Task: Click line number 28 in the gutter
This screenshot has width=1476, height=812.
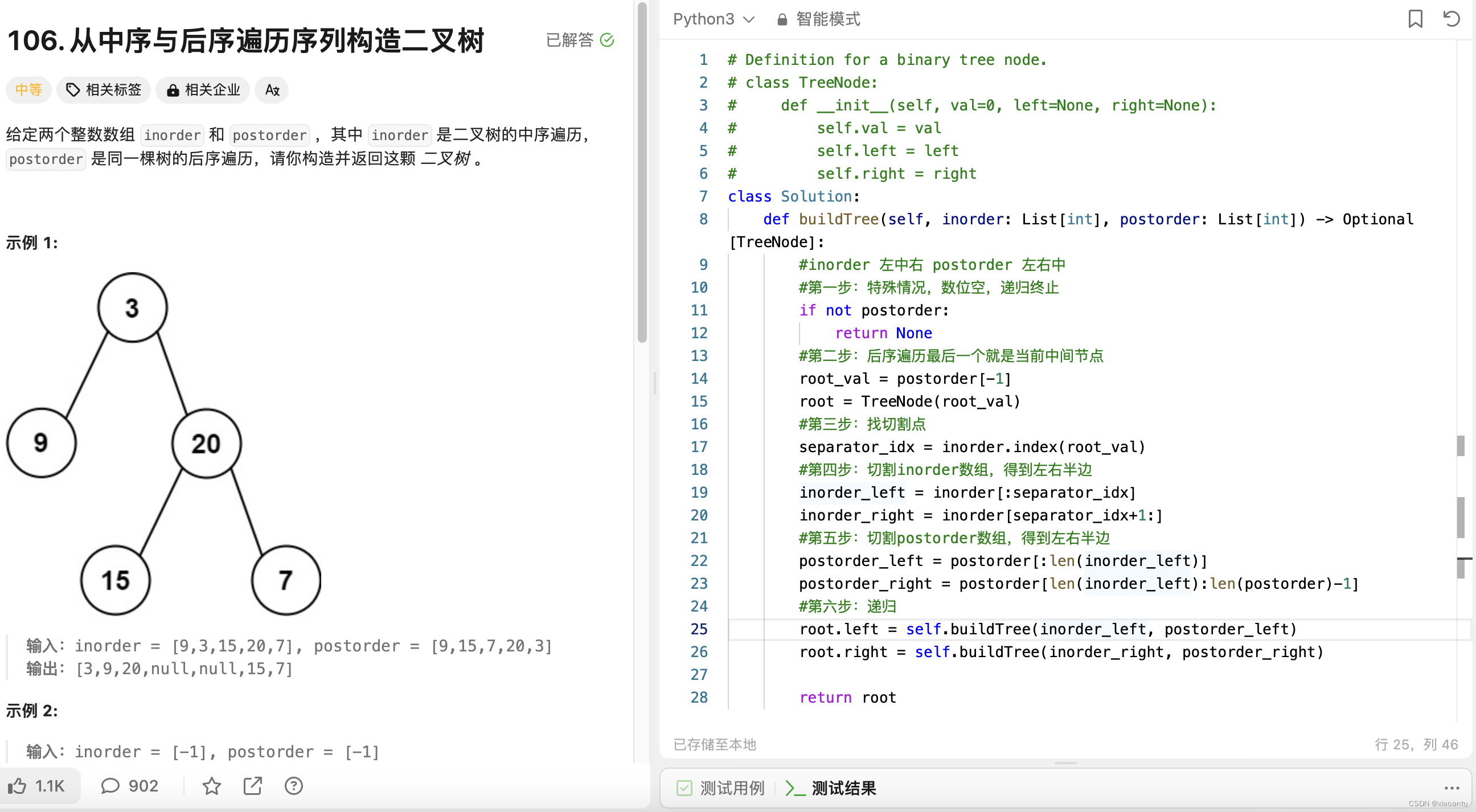Action: tap(699, 698)
